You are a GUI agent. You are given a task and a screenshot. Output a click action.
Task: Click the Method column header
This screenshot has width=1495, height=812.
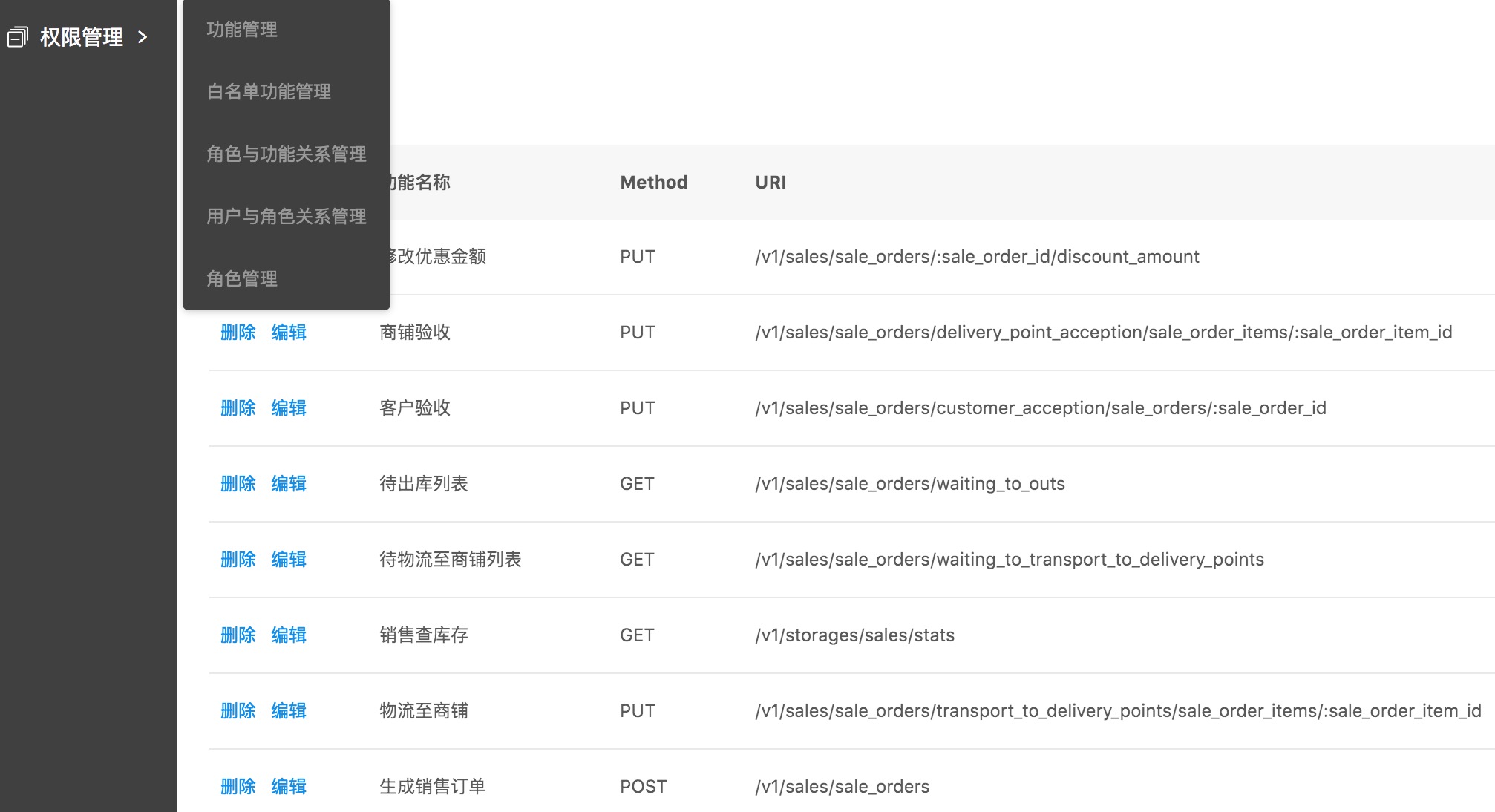pos(653,183)
